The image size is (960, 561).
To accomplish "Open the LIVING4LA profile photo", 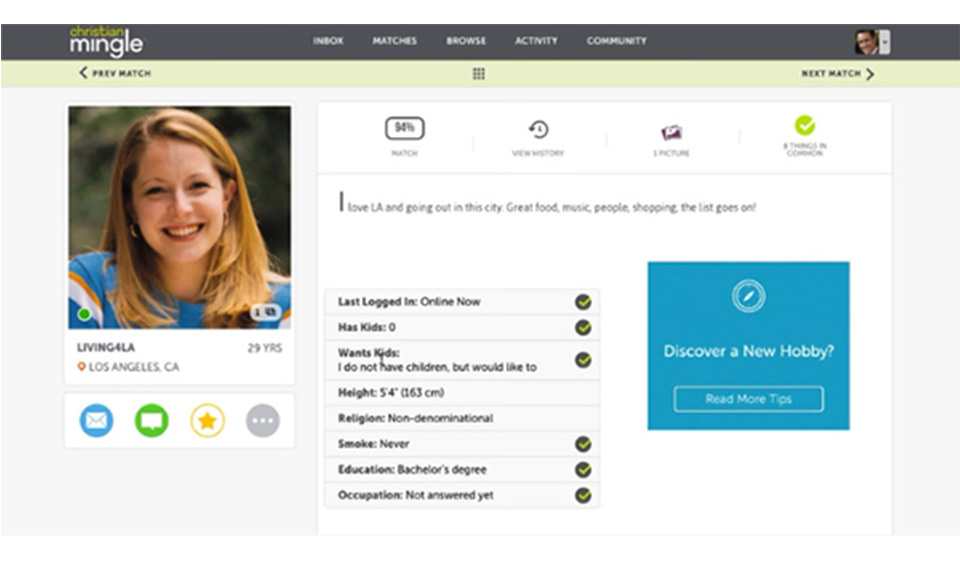I will click(x=180, y=217).
